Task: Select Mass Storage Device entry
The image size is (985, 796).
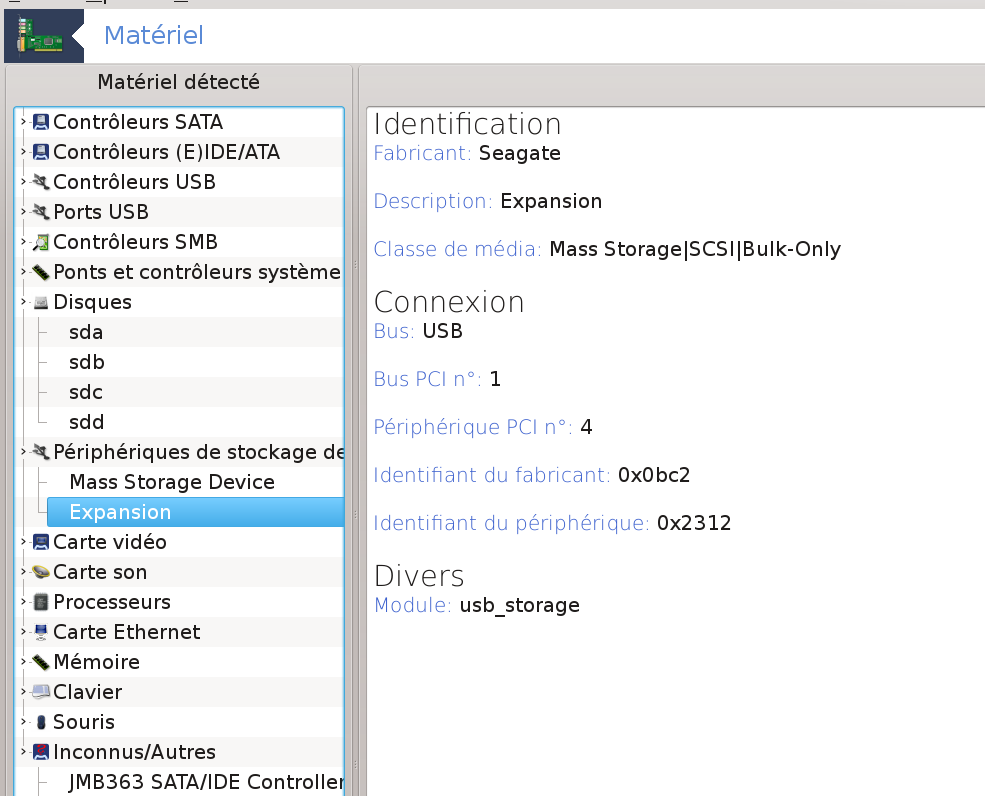Action: [172, 482]
